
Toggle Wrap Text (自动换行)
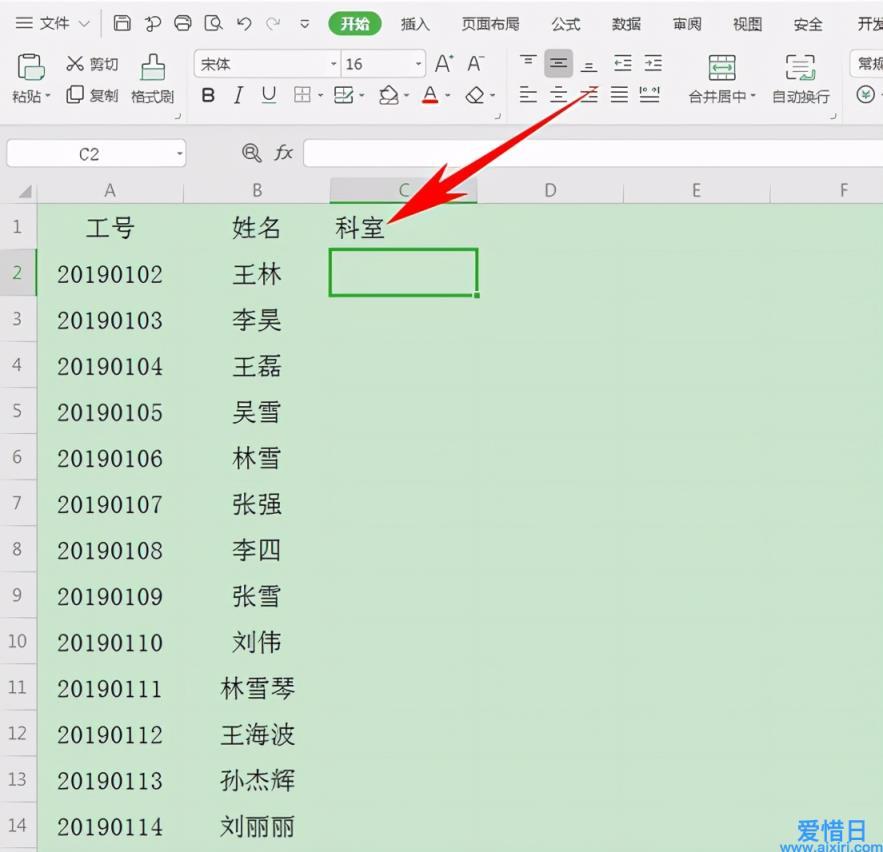pyautogui.click(x=800, y=78)
